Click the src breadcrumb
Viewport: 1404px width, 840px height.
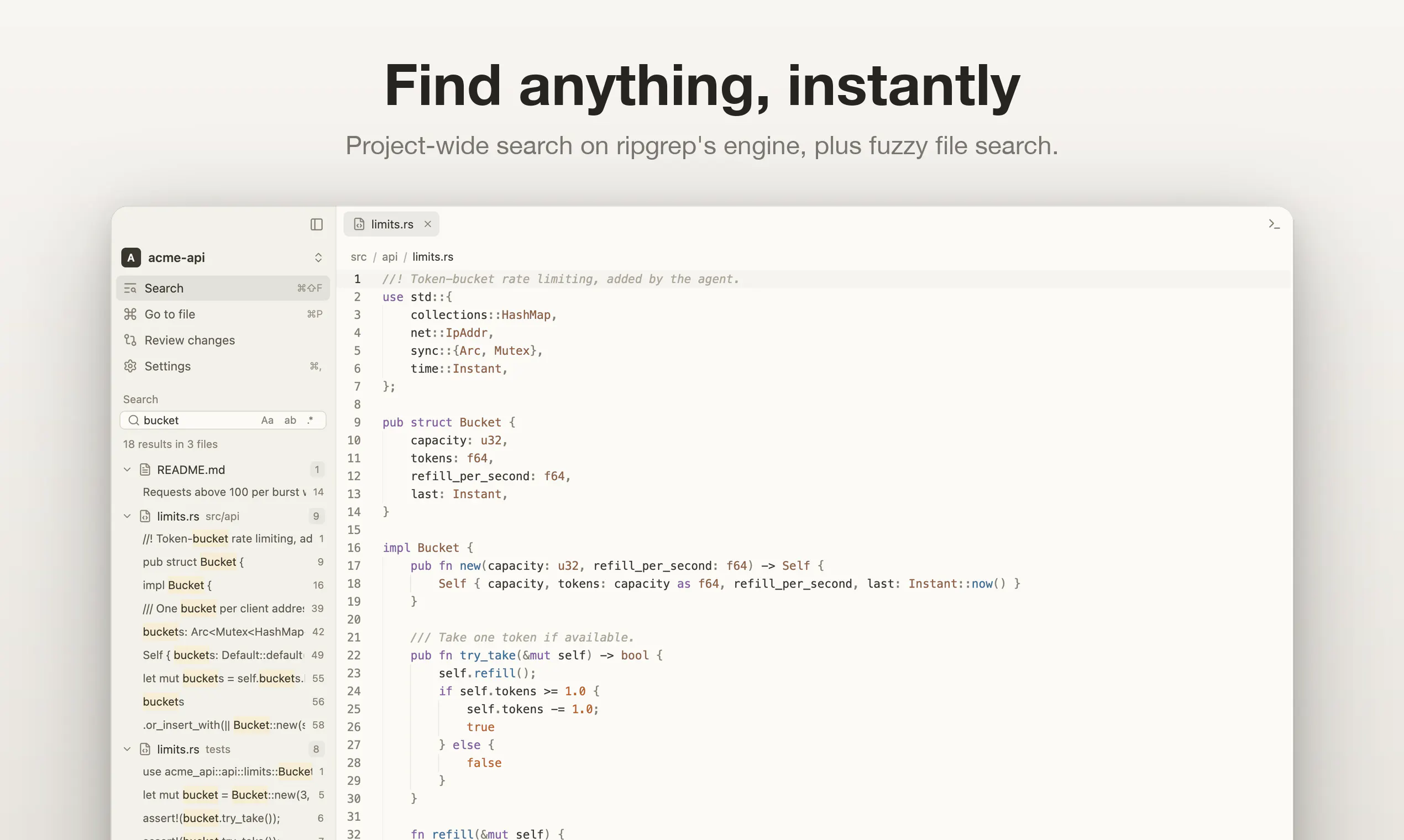[358, 257]
